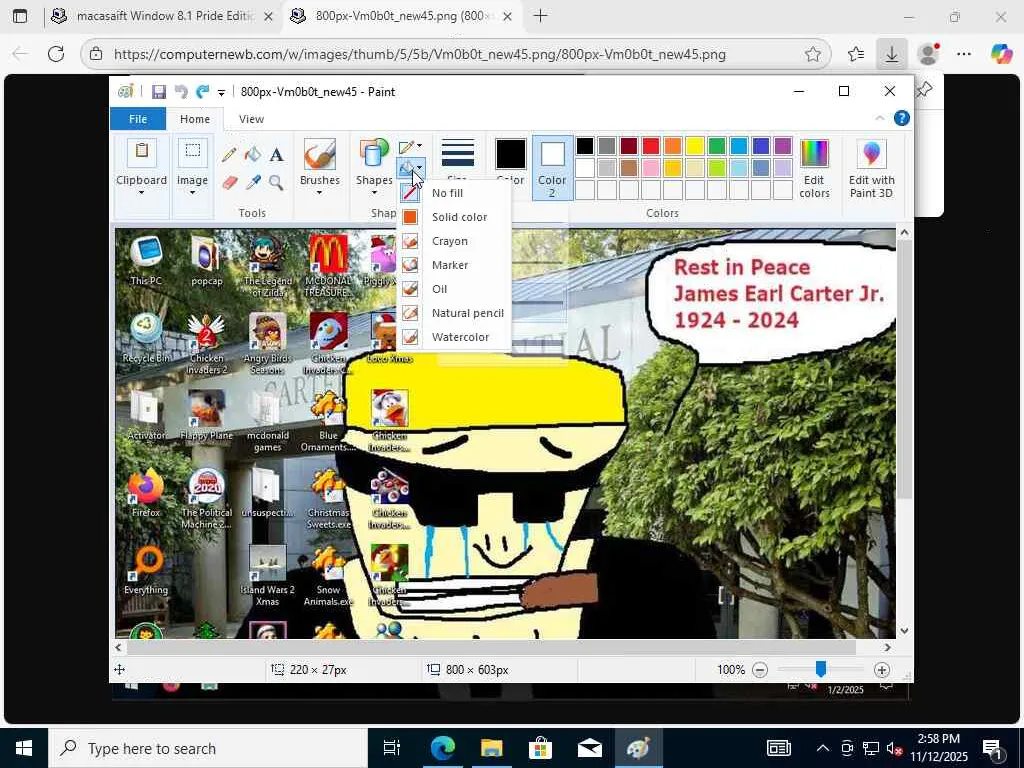Launch Microsoft Store from taskbar
Viewport: 1024px width, 768px height.
click(540, 748)
